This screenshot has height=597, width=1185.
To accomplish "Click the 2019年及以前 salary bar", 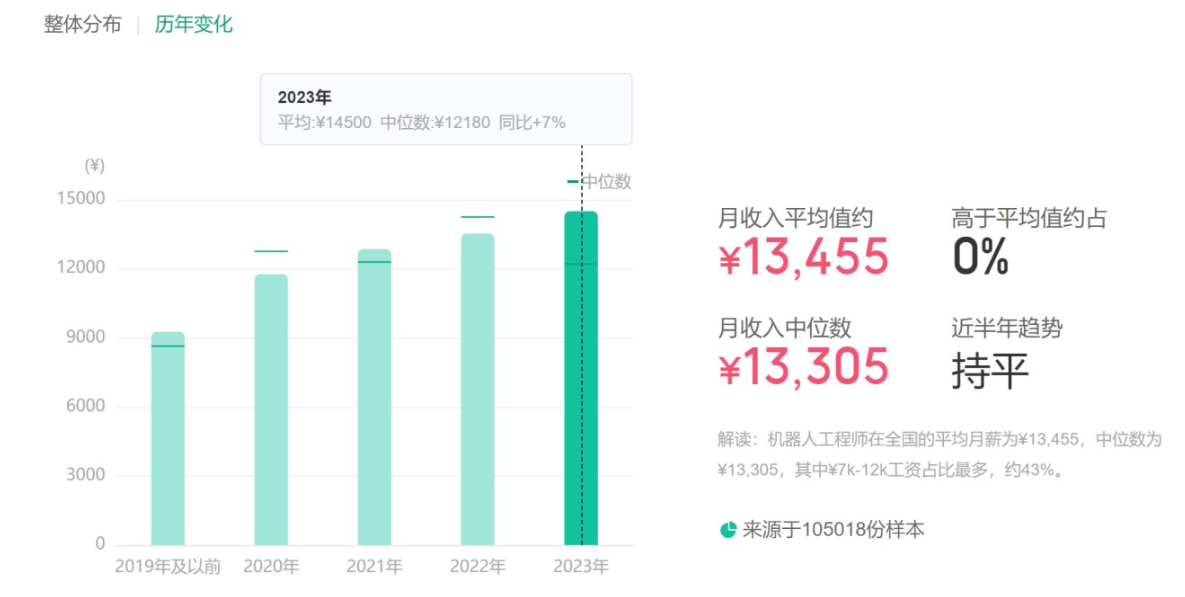I will coord(168,438).
